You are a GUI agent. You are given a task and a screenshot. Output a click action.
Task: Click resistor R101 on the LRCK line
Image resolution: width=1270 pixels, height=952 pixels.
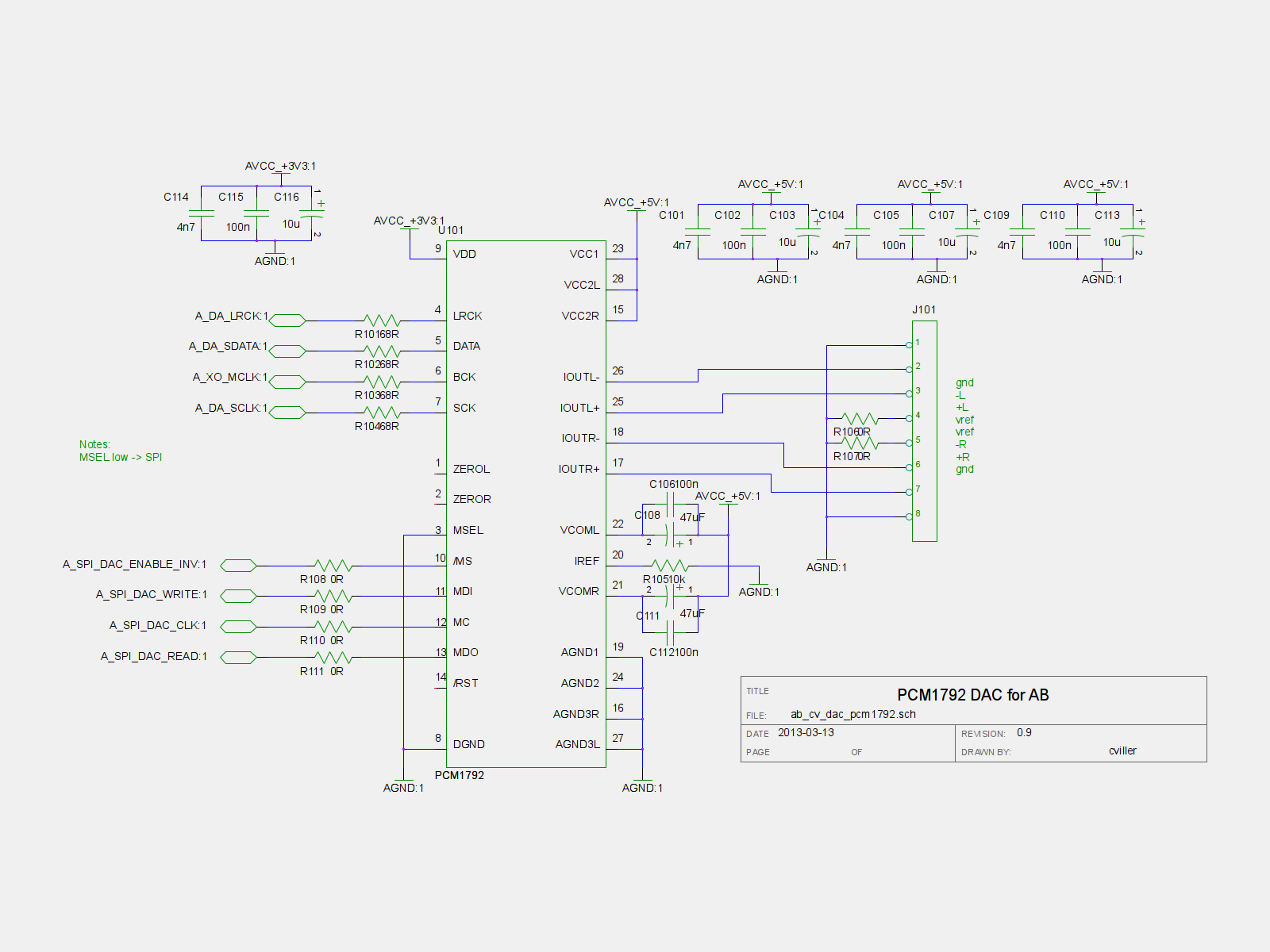(383, 321)
